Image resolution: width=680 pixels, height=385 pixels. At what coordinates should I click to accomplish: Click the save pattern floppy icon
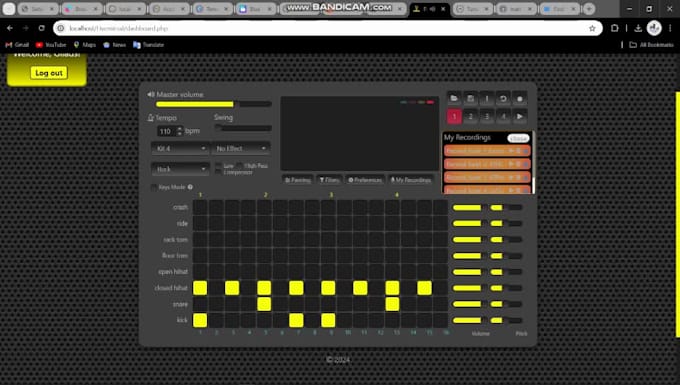coord(470,98)
